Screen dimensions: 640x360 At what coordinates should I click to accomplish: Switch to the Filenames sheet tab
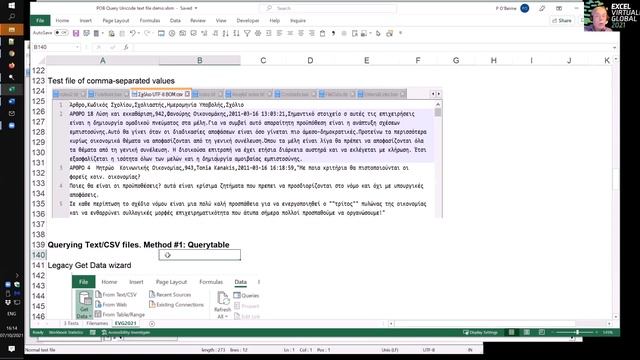click(x=97, y=323)
